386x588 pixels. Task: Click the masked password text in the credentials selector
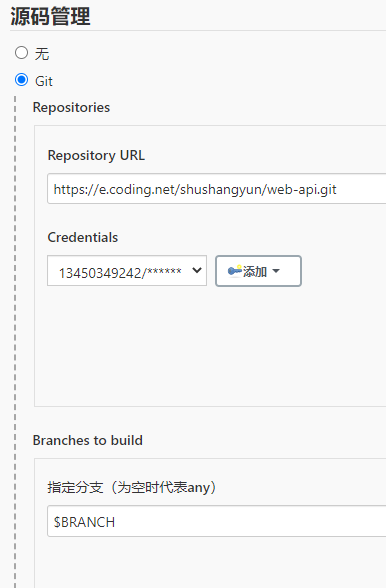pyautogui.click(x=164, y=272)
